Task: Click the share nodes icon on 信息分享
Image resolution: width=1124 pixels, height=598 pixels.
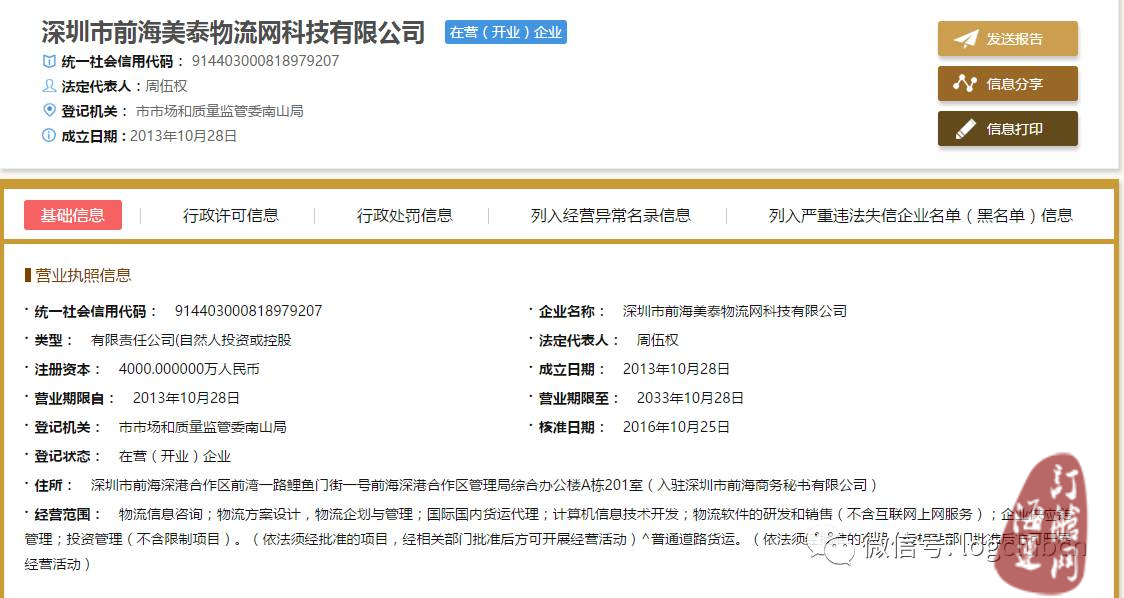Action: [965, 84]
